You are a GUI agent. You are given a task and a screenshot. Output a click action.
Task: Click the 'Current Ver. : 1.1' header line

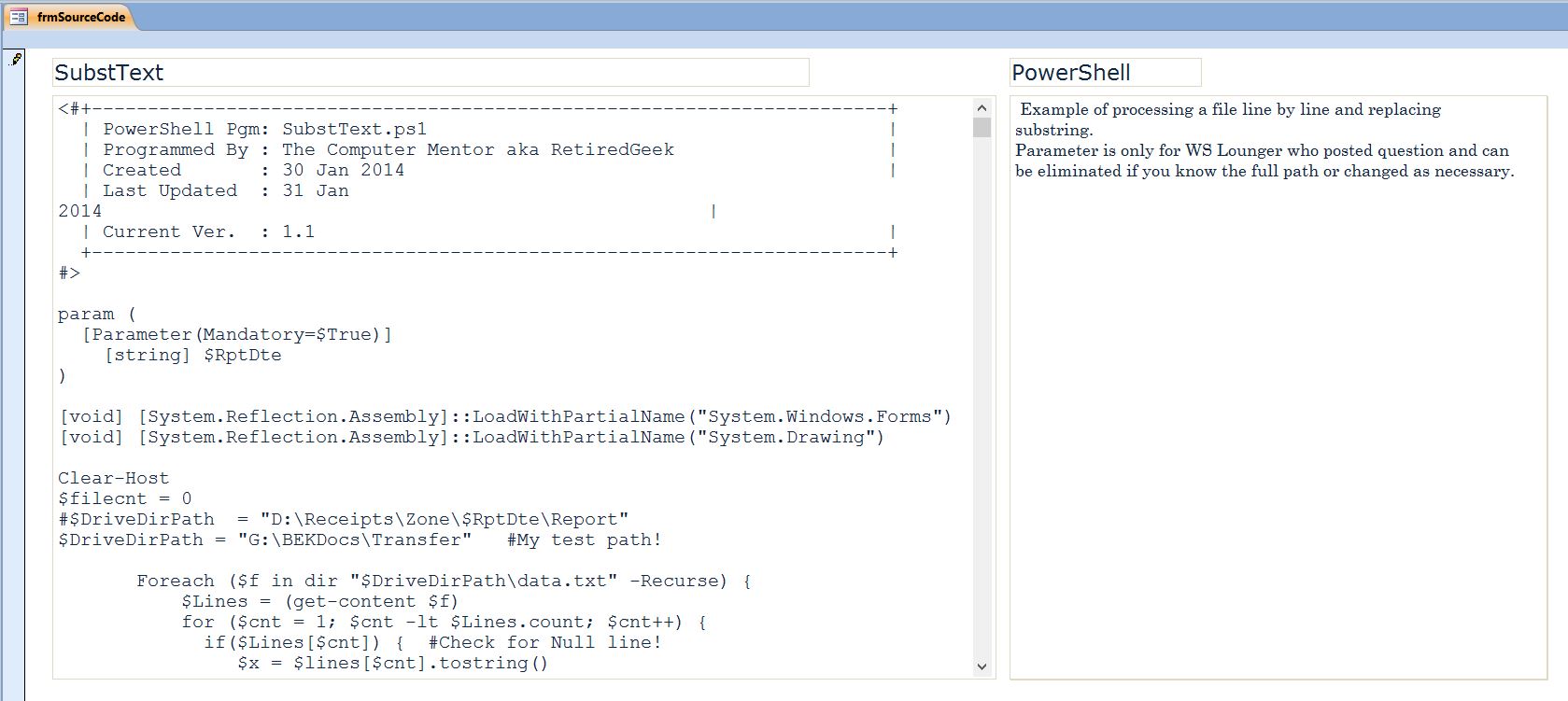pyautogui.click(x=207, y=231)
